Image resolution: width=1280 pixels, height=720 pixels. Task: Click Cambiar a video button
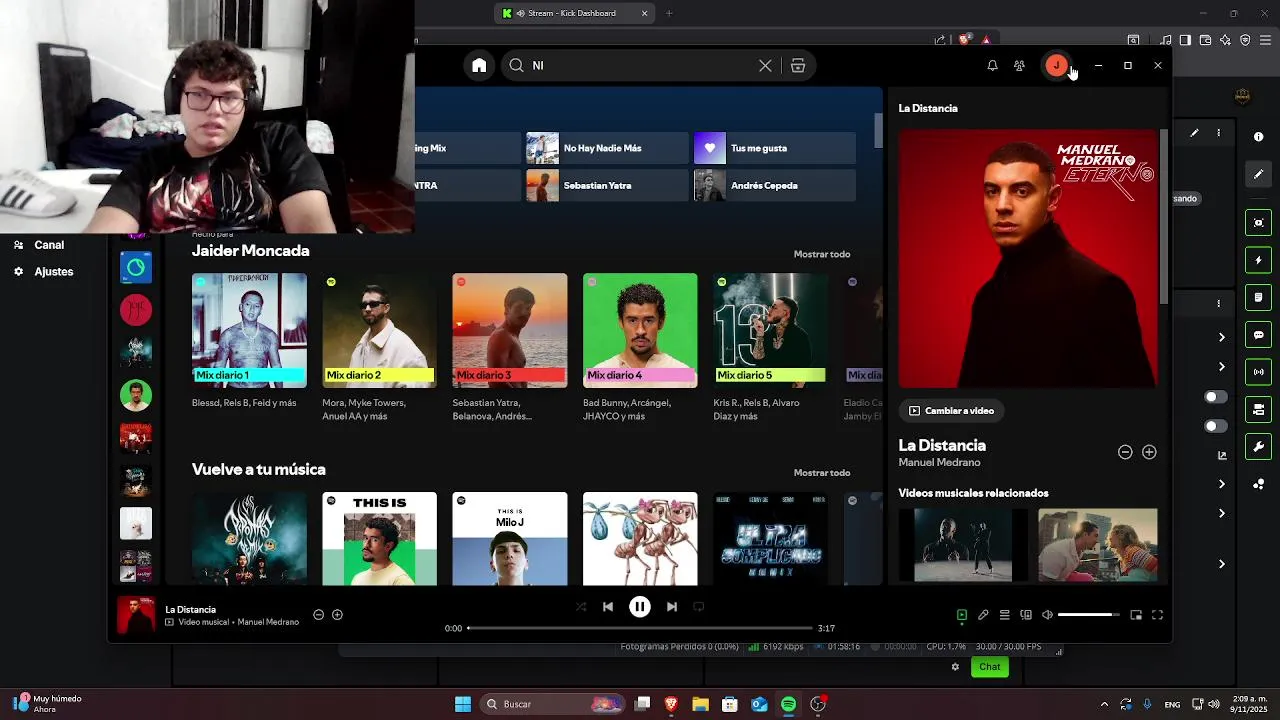tap(951, 411)
